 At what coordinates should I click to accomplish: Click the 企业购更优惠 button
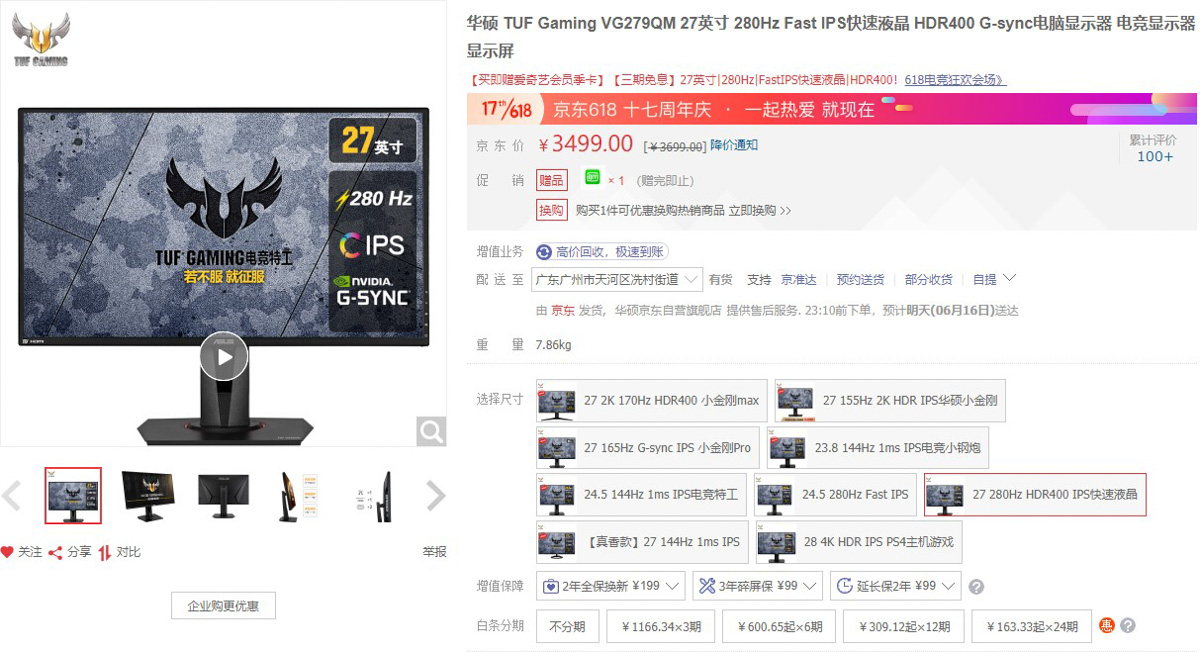pyautogui.click(x=224, y=606)
